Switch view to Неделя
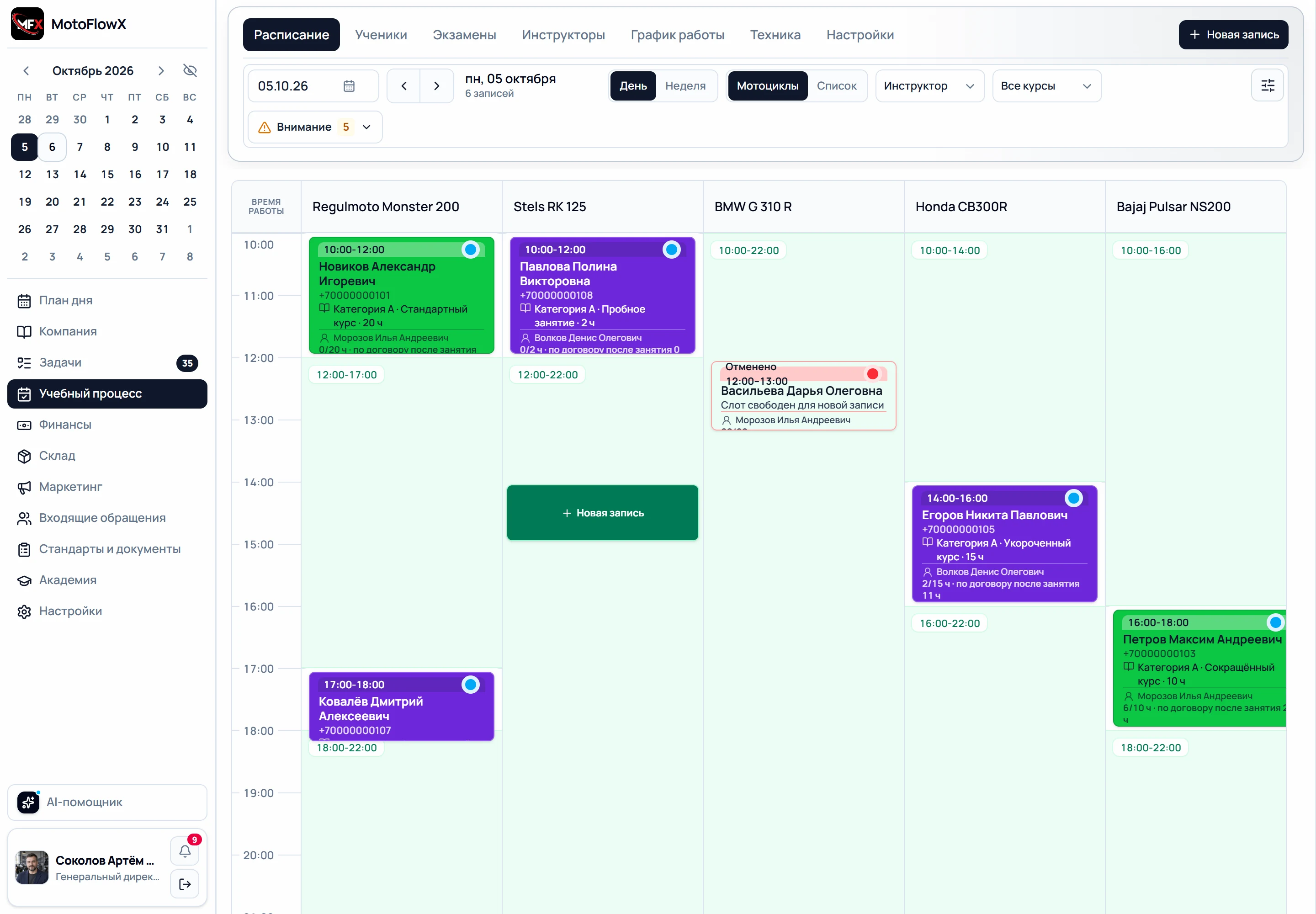1316x914 pixels. click(x=685, y=86)
